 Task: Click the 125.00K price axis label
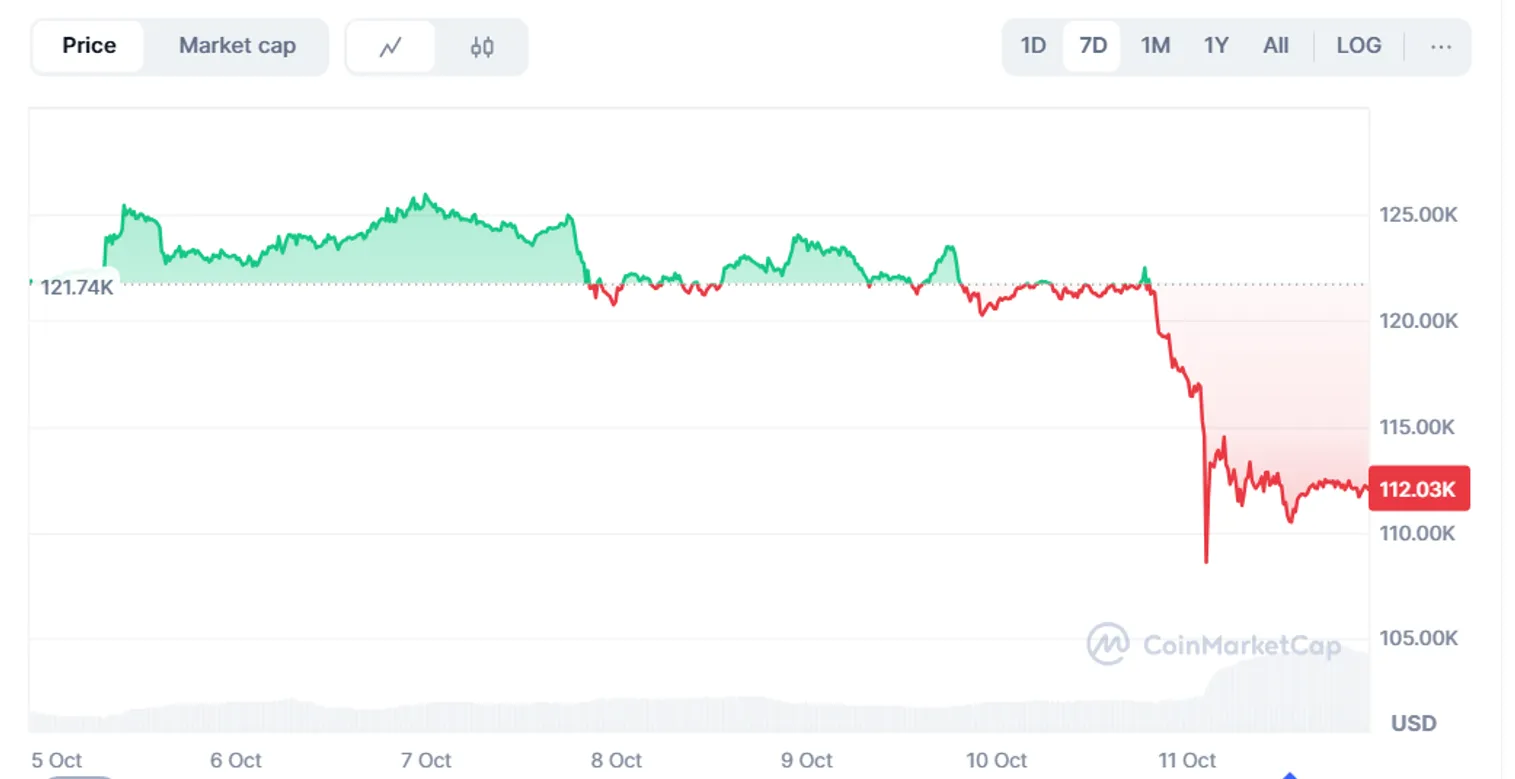tap(1418, 215)
